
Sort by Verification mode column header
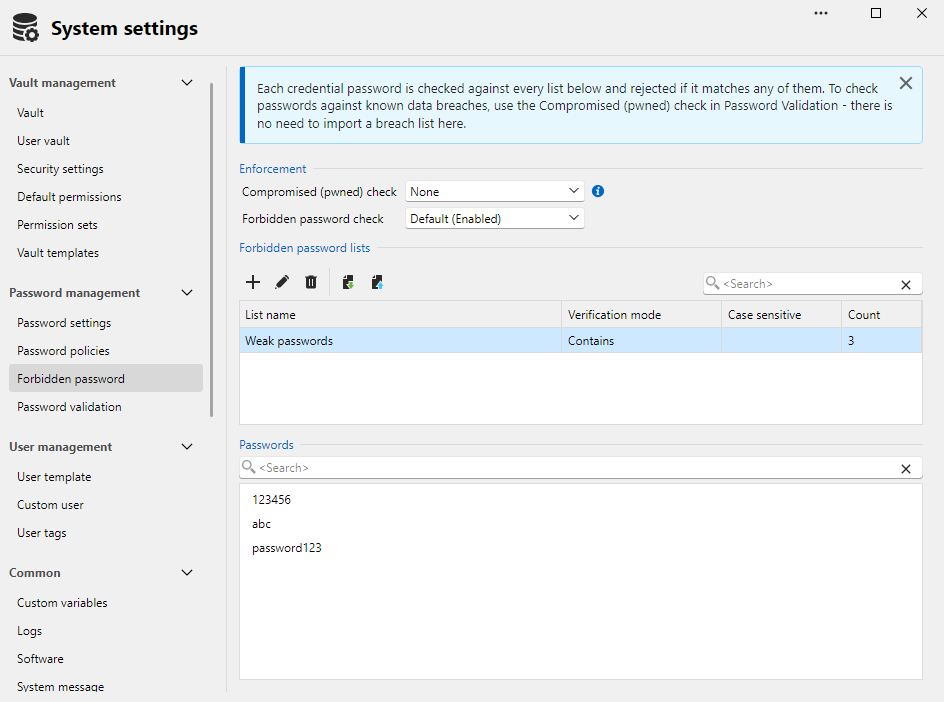[642, 314]
